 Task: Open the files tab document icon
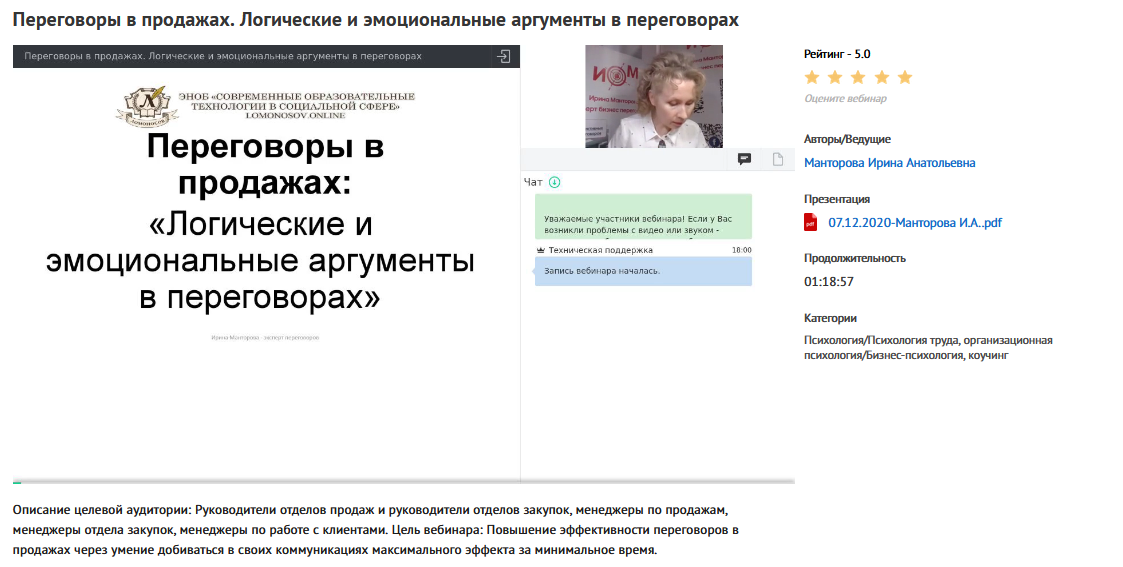(777, 159)
